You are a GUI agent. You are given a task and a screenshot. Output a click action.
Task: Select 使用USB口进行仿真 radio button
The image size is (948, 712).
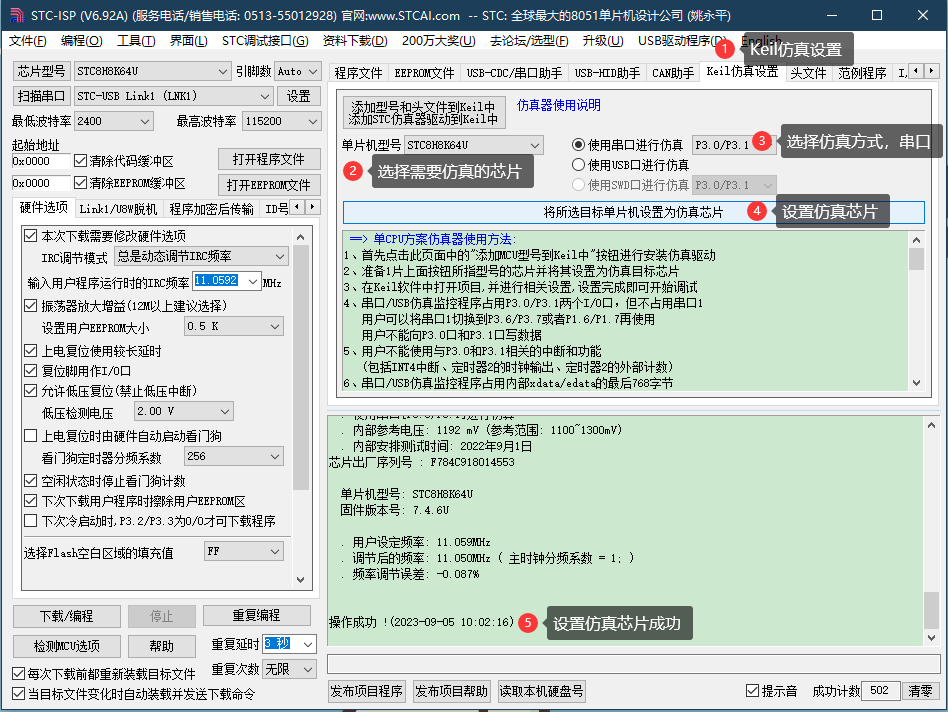pos(579,165)
